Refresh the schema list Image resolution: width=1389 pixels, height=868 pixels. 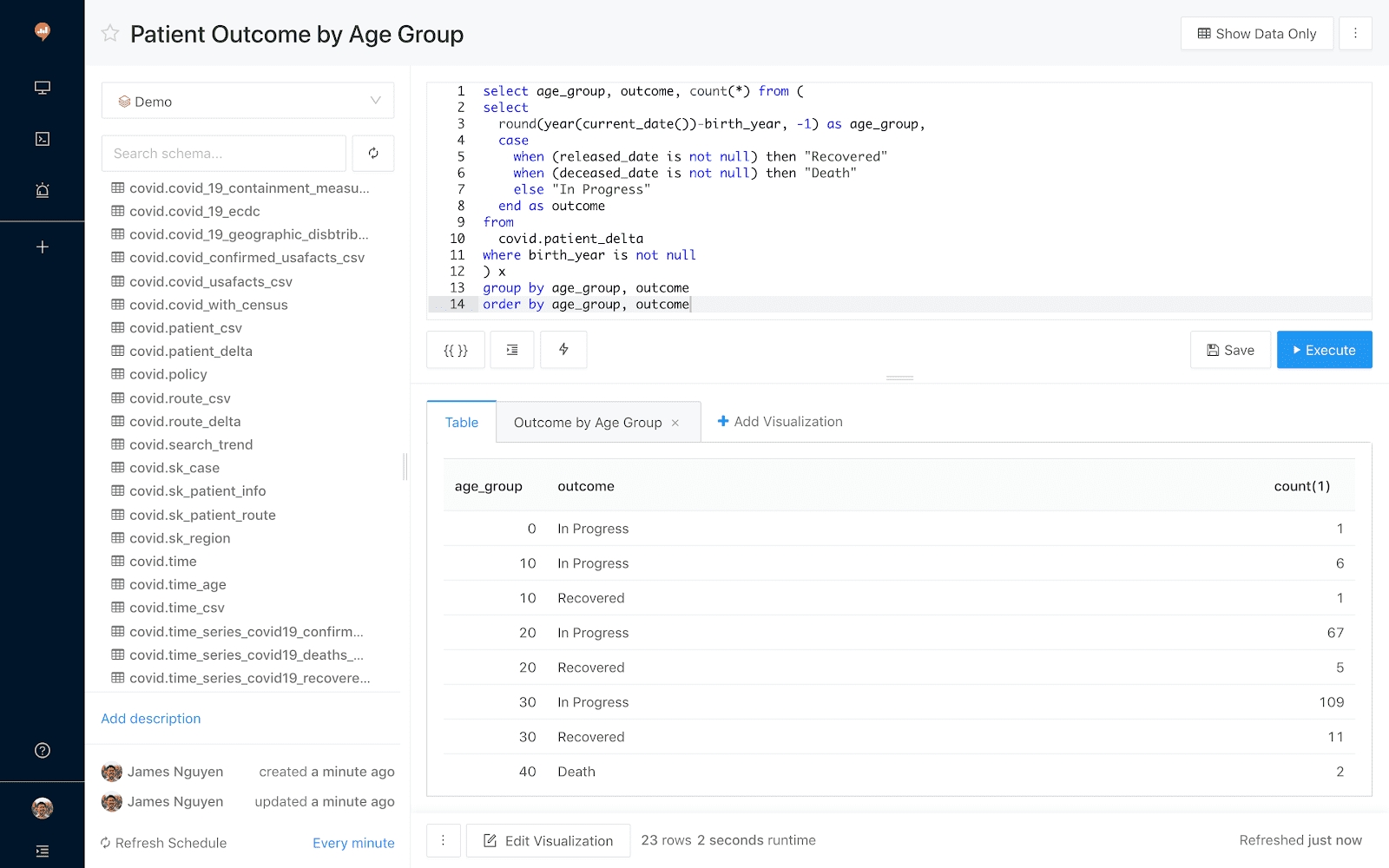pos(373,154)
